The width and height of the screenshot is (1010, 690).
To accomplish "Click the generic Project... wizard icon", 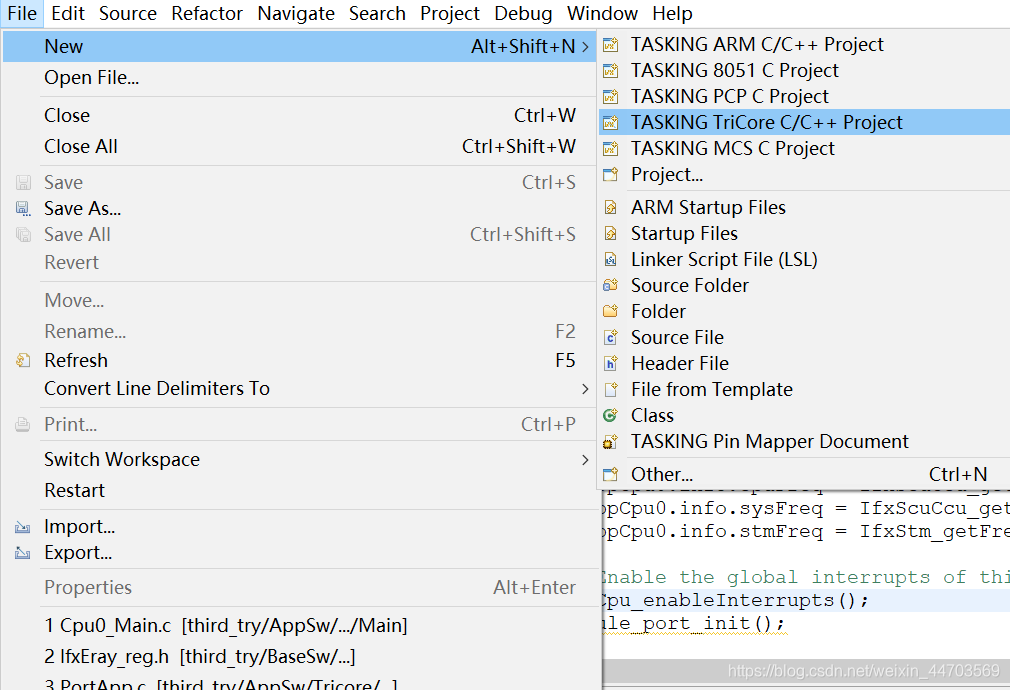I will 610,175.
